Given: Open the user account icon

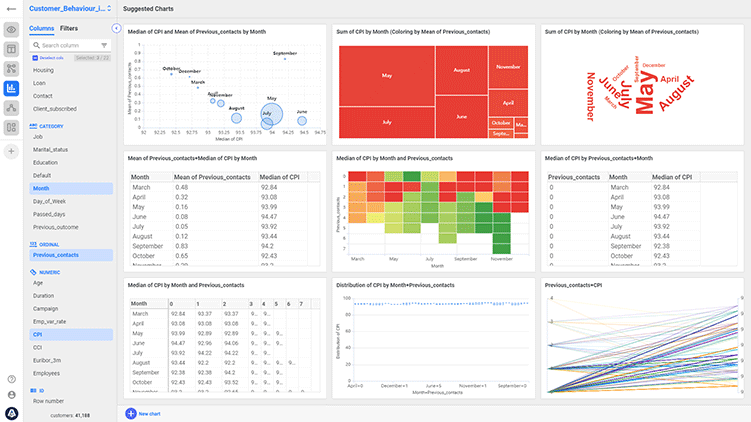Looking at the screenshot, I should (x=11, y=395).
